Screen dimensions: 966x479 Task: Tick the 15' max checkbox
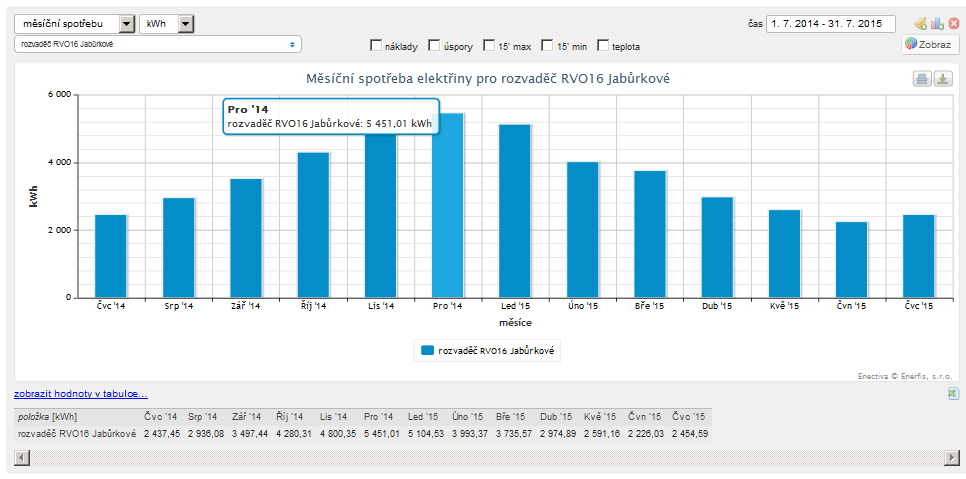489,45
